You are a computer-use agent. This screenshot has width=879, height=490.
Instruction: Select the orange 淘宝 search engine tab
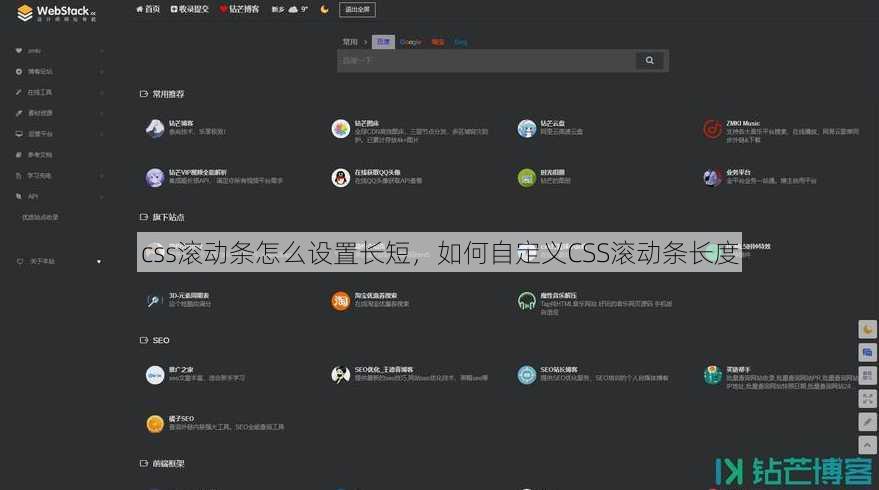[x=438, y=42]
